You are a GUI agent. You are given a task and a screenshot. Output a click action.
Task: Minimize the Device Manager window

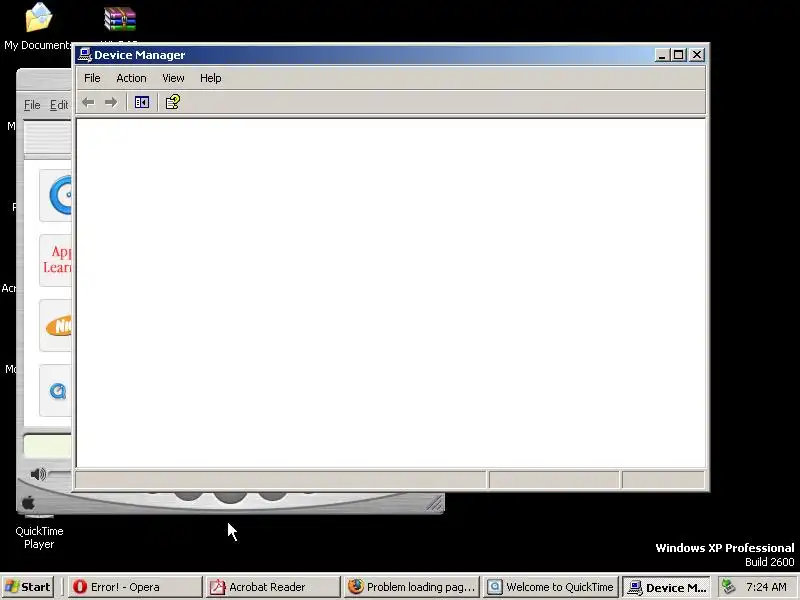(662, 55)
